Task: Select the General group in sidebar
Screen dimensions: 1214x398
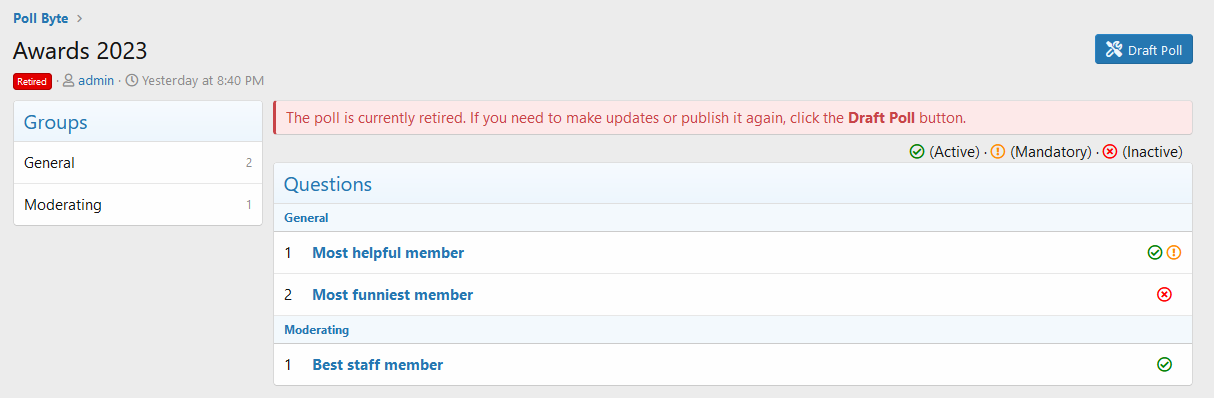Action: pyautogui.click(x=138, y=163)
